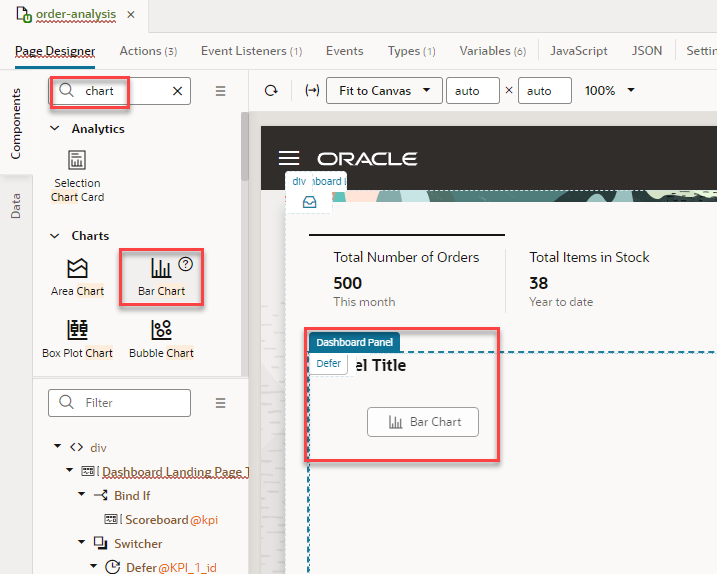Open the hamburger menu in Oracle header
The width and height of the screenshot is (717, 574).
[289, 158]
